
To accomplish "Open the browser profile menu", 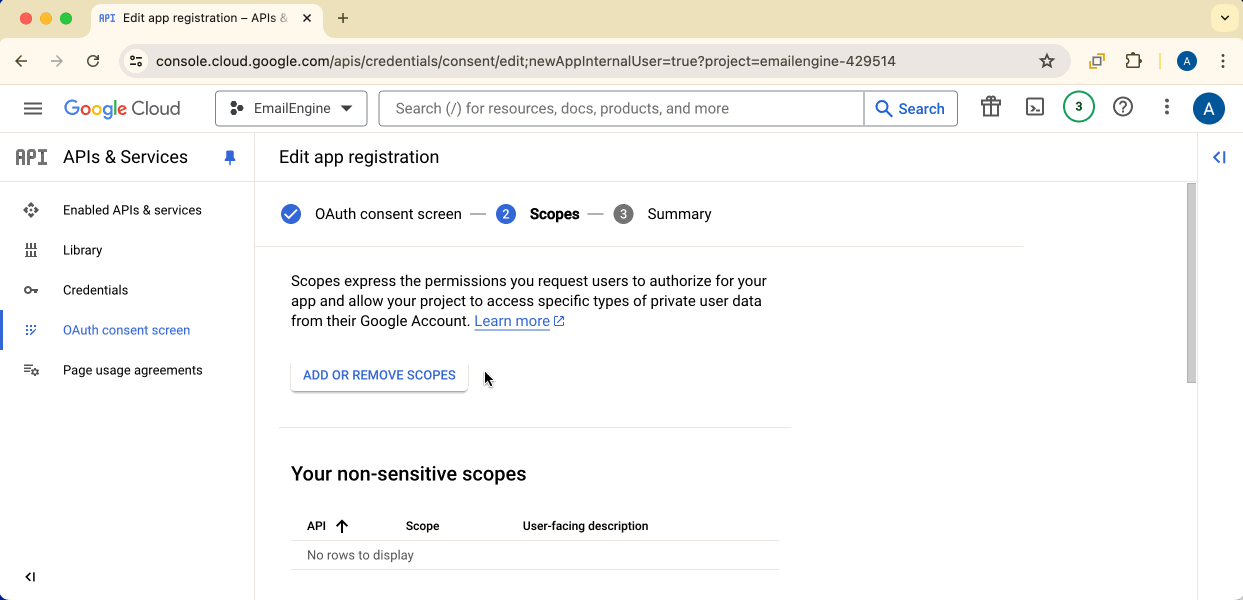I will [x=1186, y=60].
